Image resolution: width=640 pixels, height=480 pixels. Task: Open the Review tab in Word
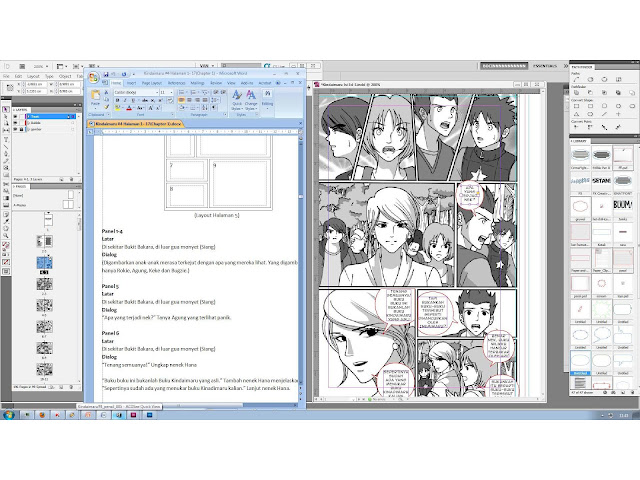[x=216, y=83]
